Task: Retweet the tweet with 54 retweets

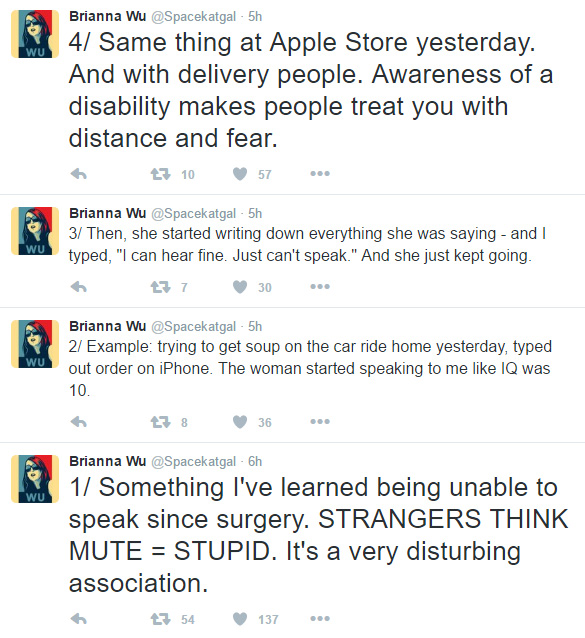Action: pyautogui.click(x=161, y=619)
